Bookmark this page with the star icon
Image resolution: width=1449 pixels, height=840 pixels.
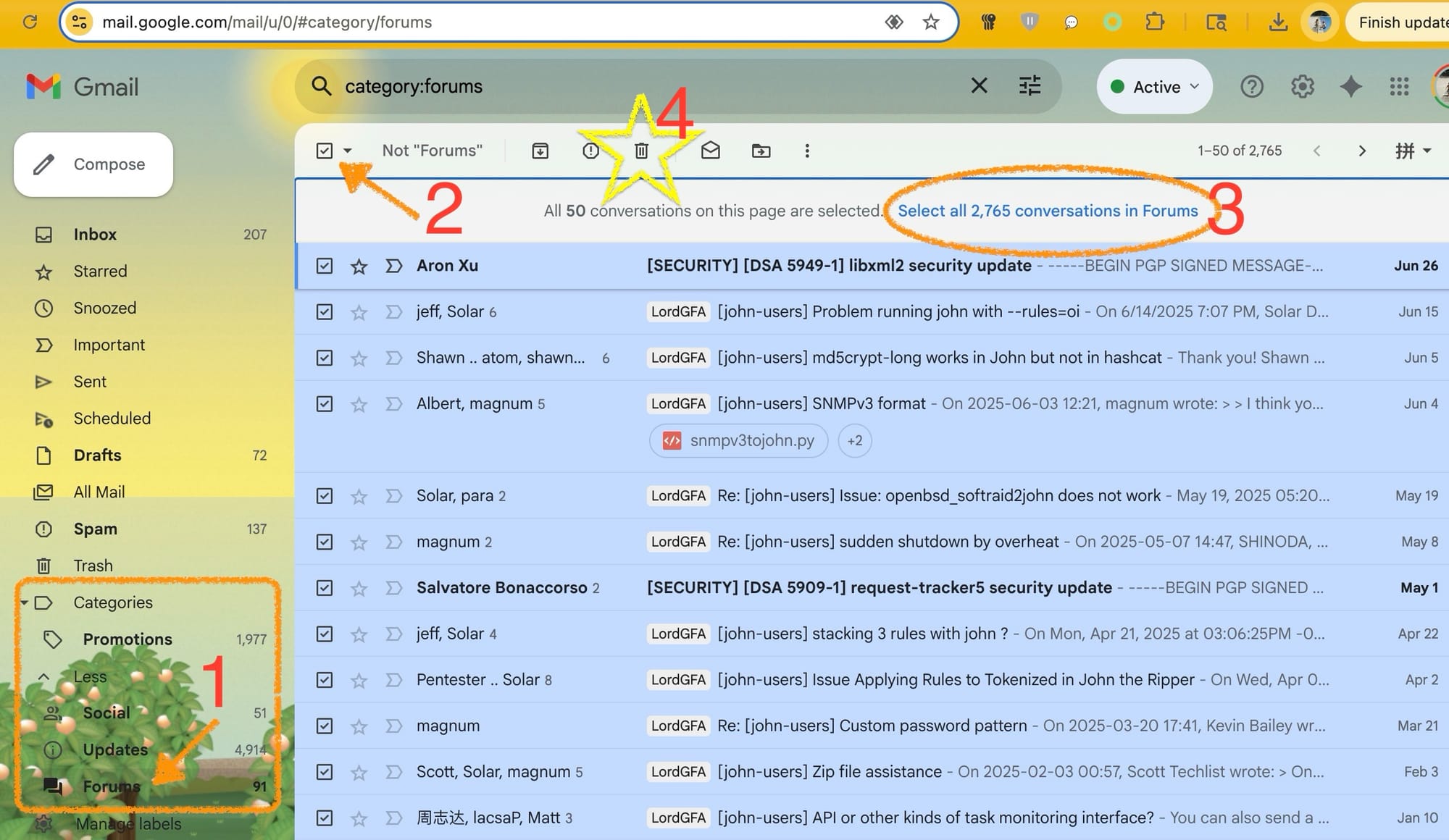click(931, 22)
